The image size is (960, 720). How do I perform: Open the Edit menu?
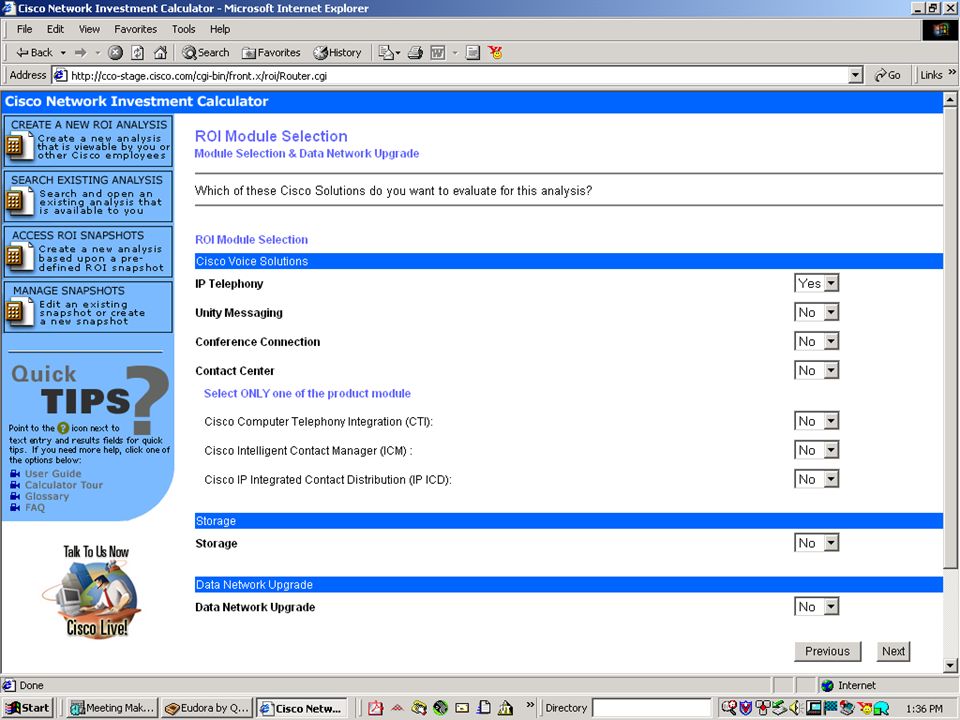click(55, 29)
